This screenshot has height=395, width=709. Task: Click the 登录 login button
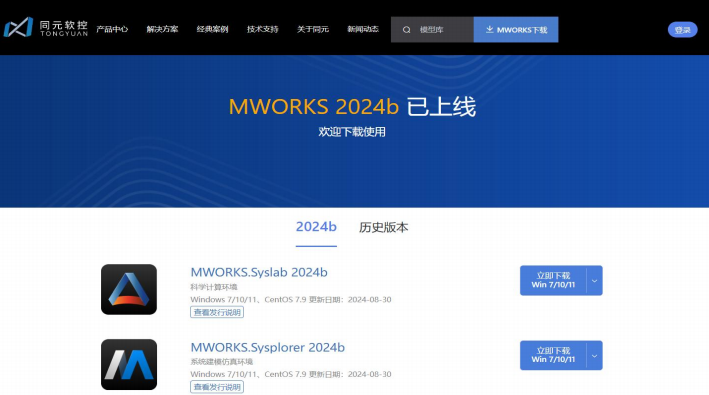[x=683, y=30]
